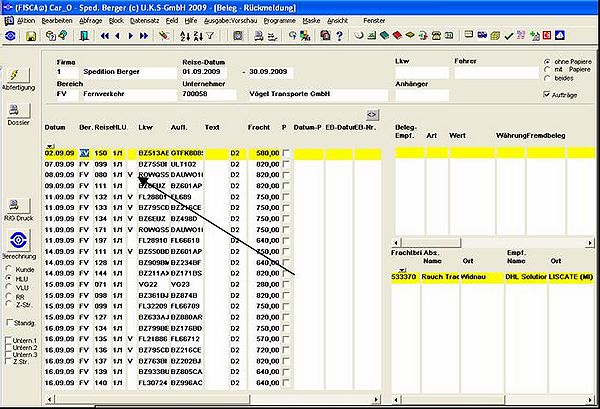Enable the Standg. checkbox
Image resolution: width=600 pixels, height=409 pixels.
[10, 323]
